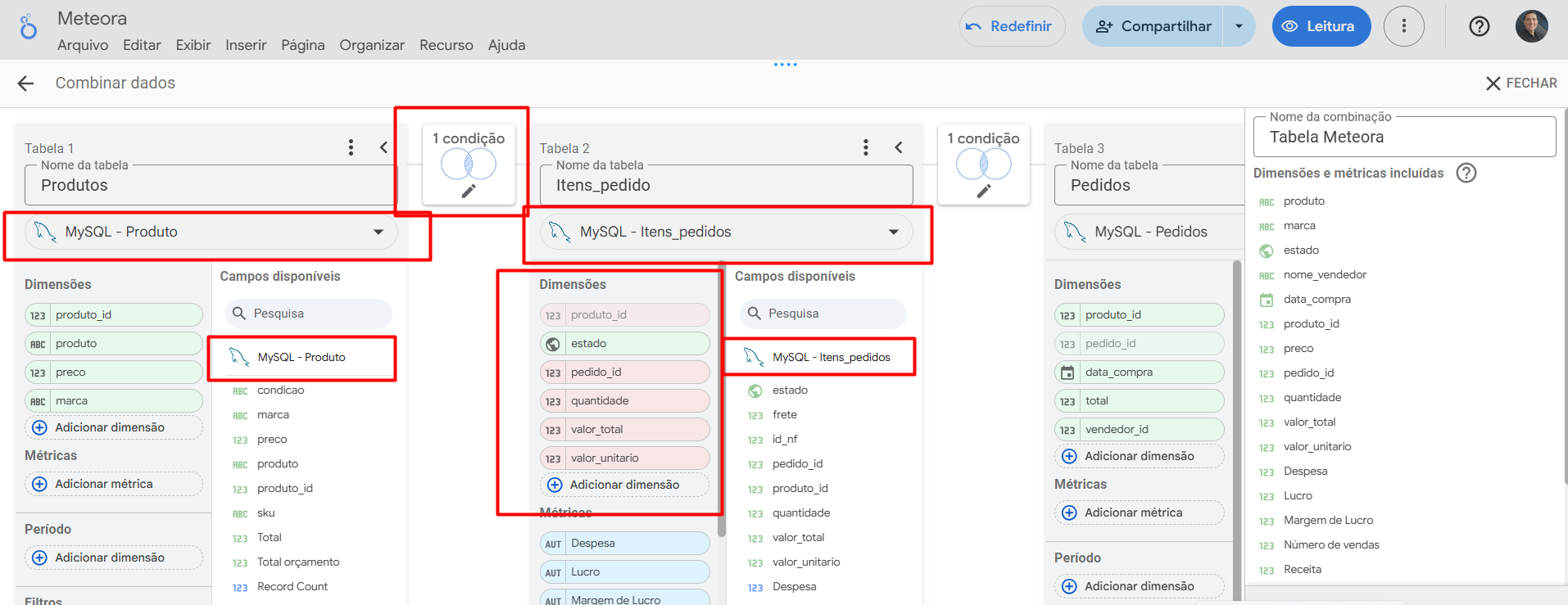Open the MySQL - Produto data source dropdown
The width and height of the screenshot is (1568, 605).
click(378, 233)
